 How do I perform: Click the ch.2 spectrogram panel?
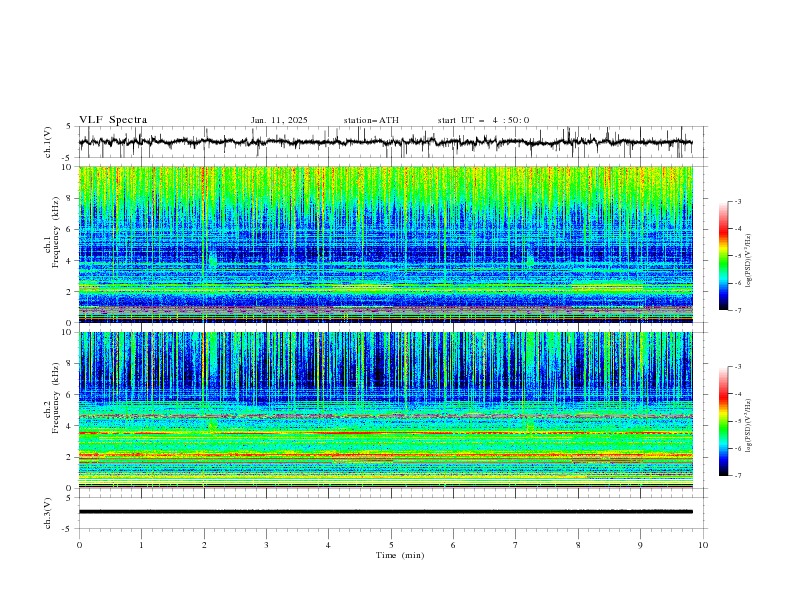click(385, 410)
